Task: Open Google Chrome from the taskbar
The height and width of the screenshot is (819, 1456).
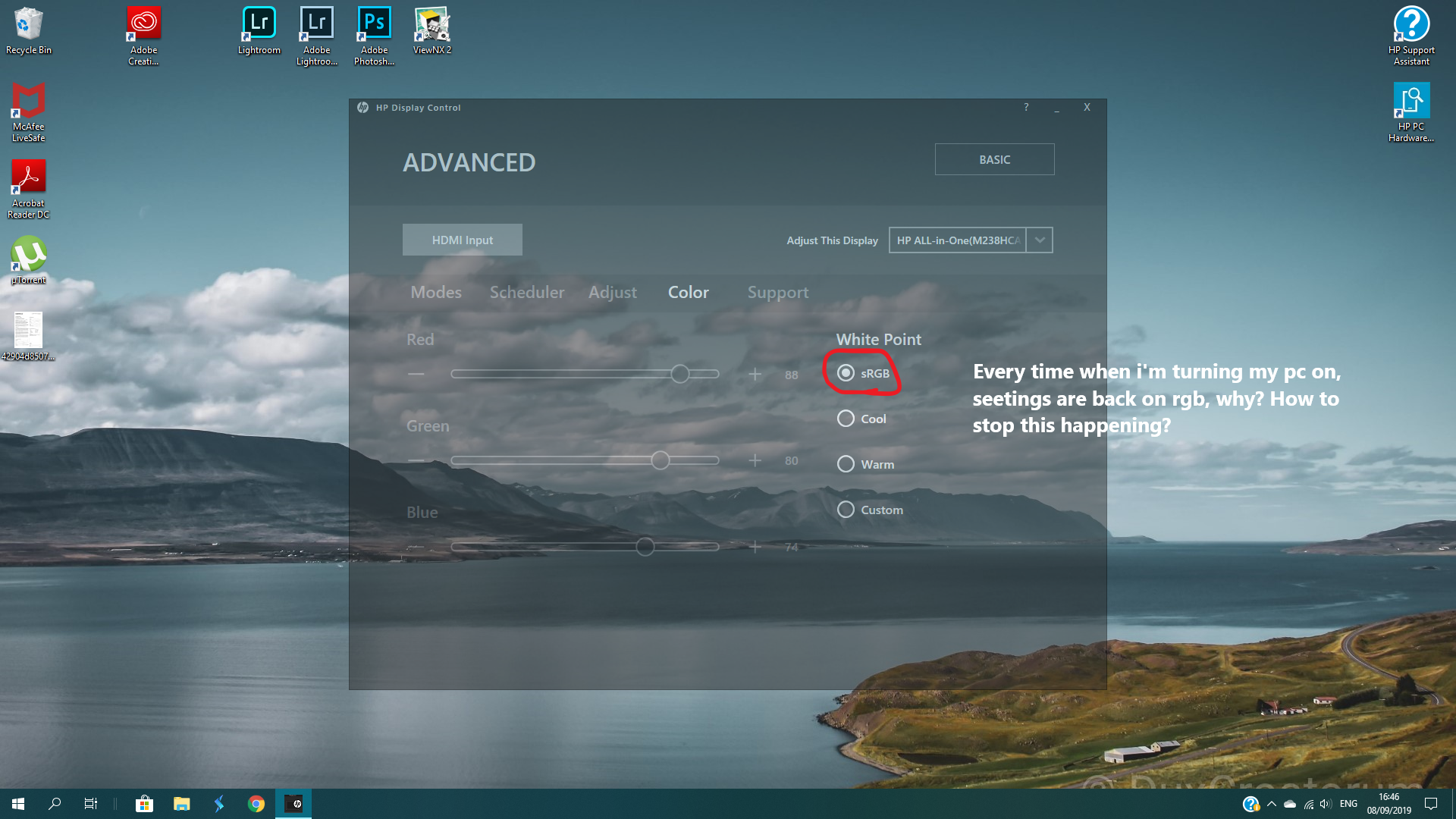Action: [256, 803]
